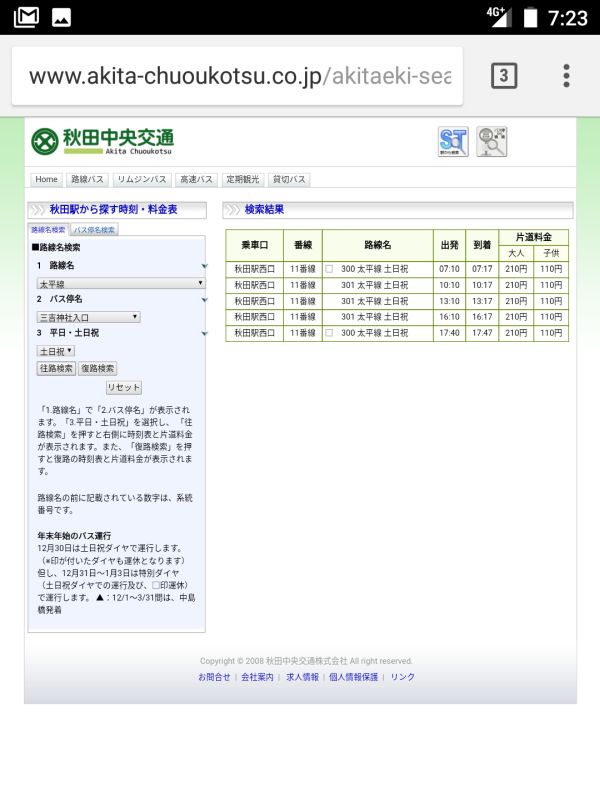
Task: Open the 路線バス menu item
Action: tap(87, 180)
